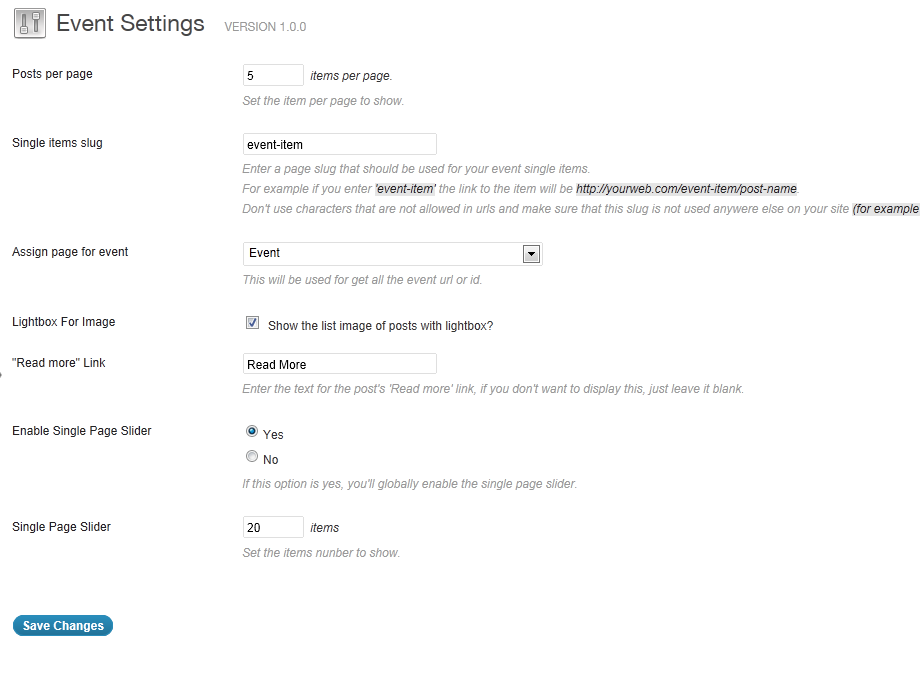This screenshot has height=696, width=920.
Task: Click the Single Page Slider items field
Action: click(273, 527)
